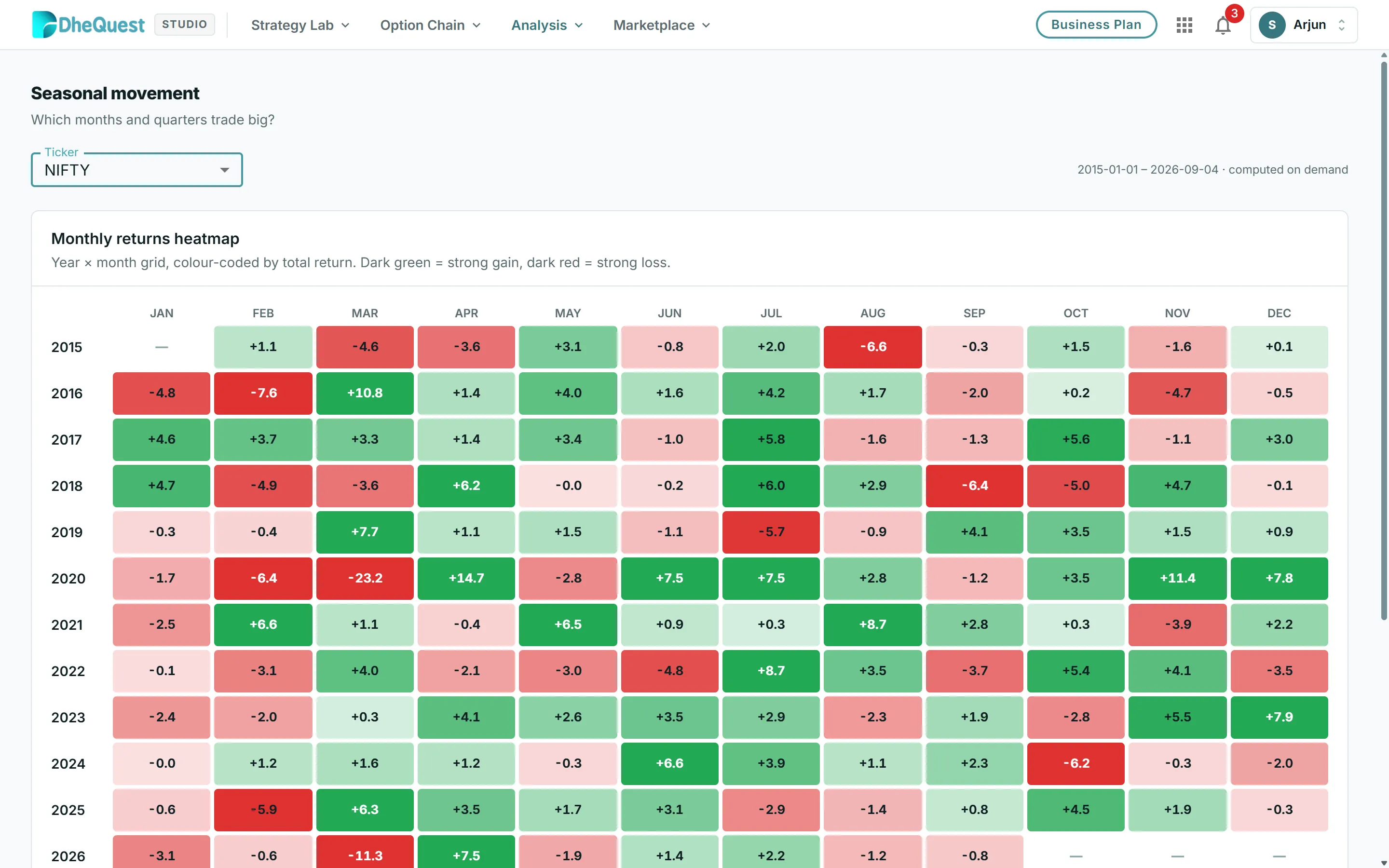Click the DheQuest logo
This screenshot has width=1389, height=868.
pyautogui.click(x=88, y=25)
